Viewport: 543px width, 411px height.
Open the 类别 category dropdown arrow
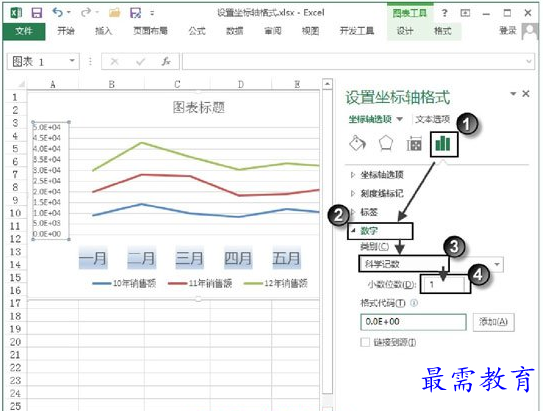[497, 265]
